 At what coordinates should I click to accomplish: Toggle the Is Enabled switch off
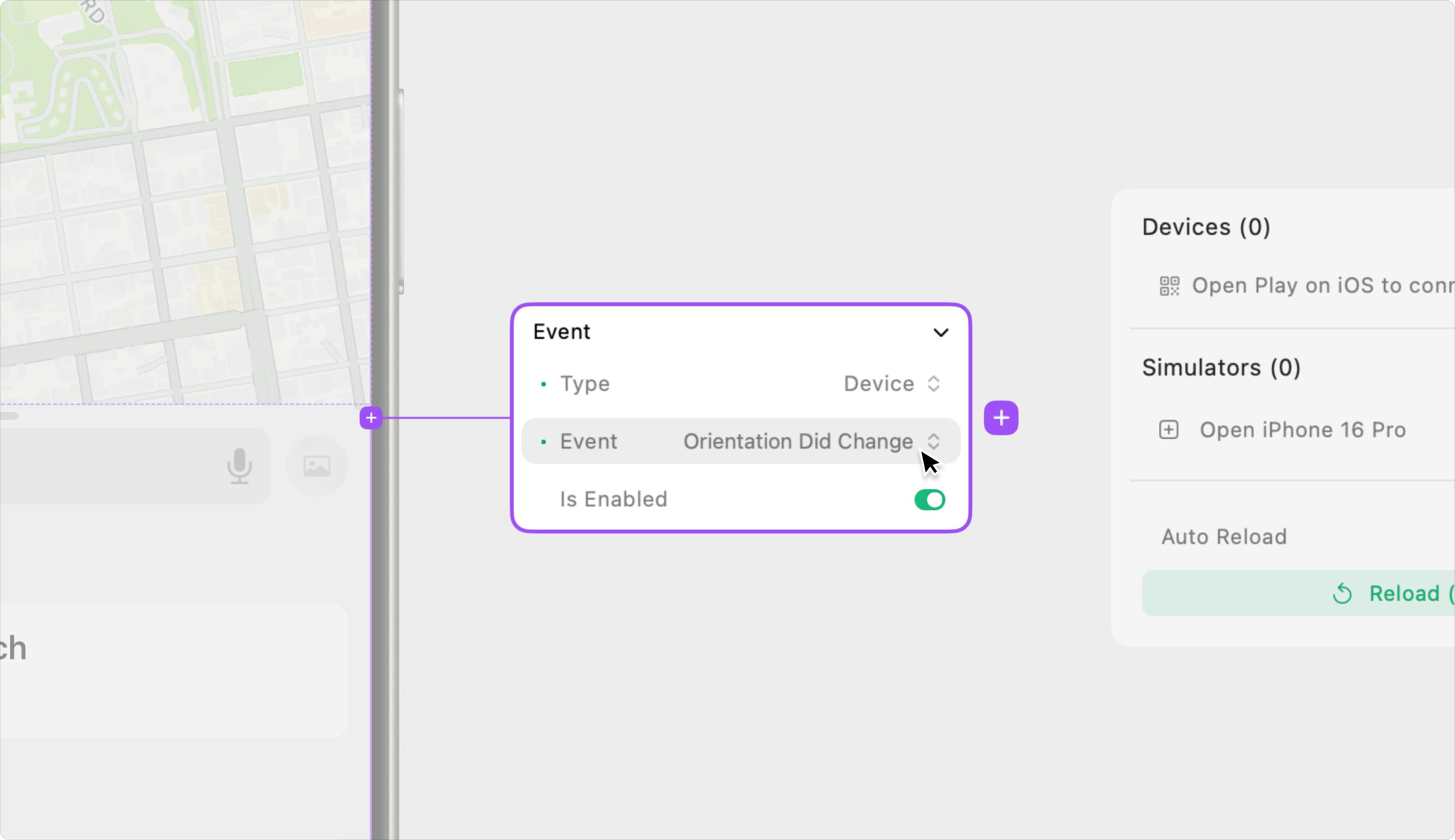click(929, 500)
